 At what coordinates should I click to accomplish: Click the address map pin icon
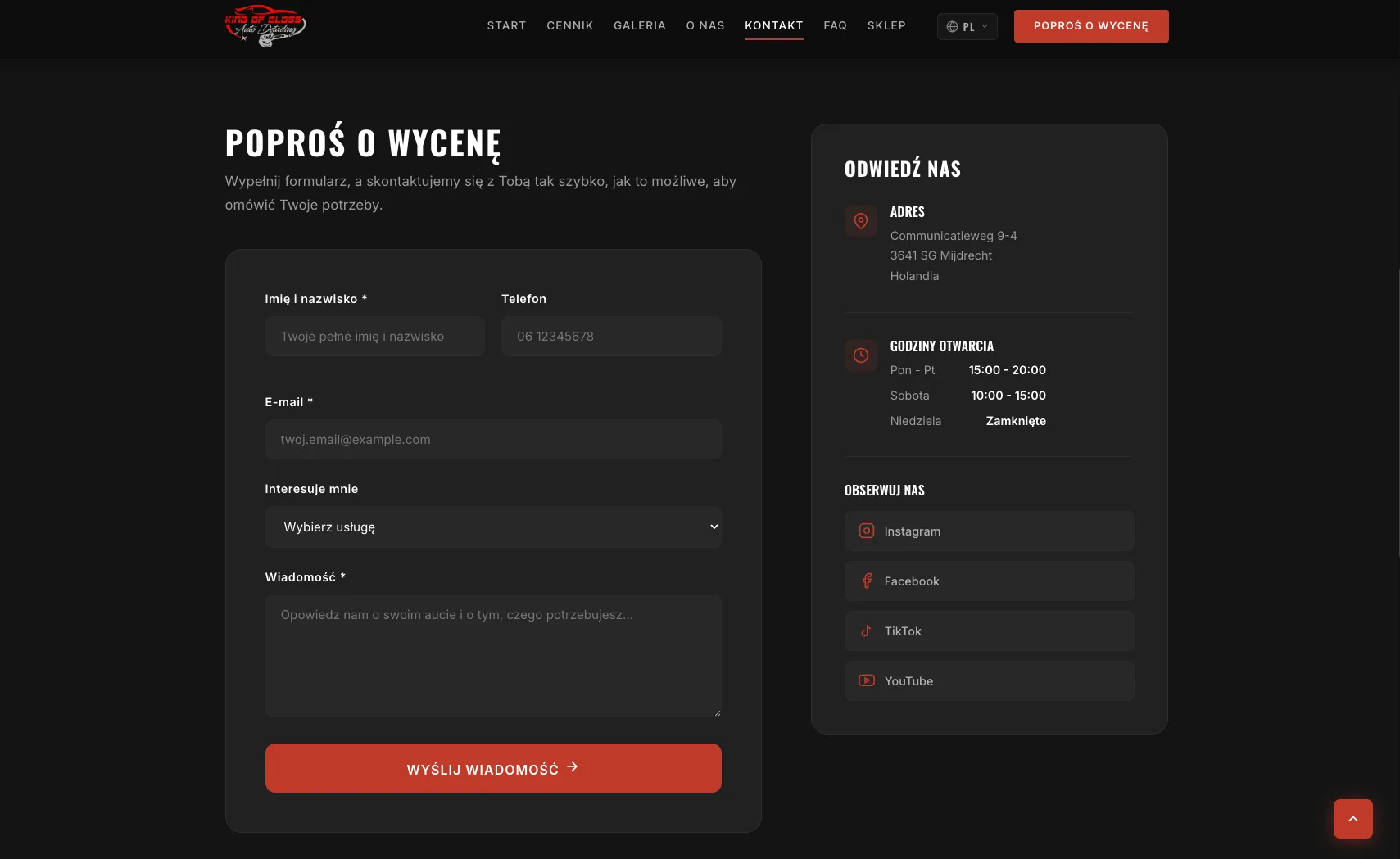[860, 221]
